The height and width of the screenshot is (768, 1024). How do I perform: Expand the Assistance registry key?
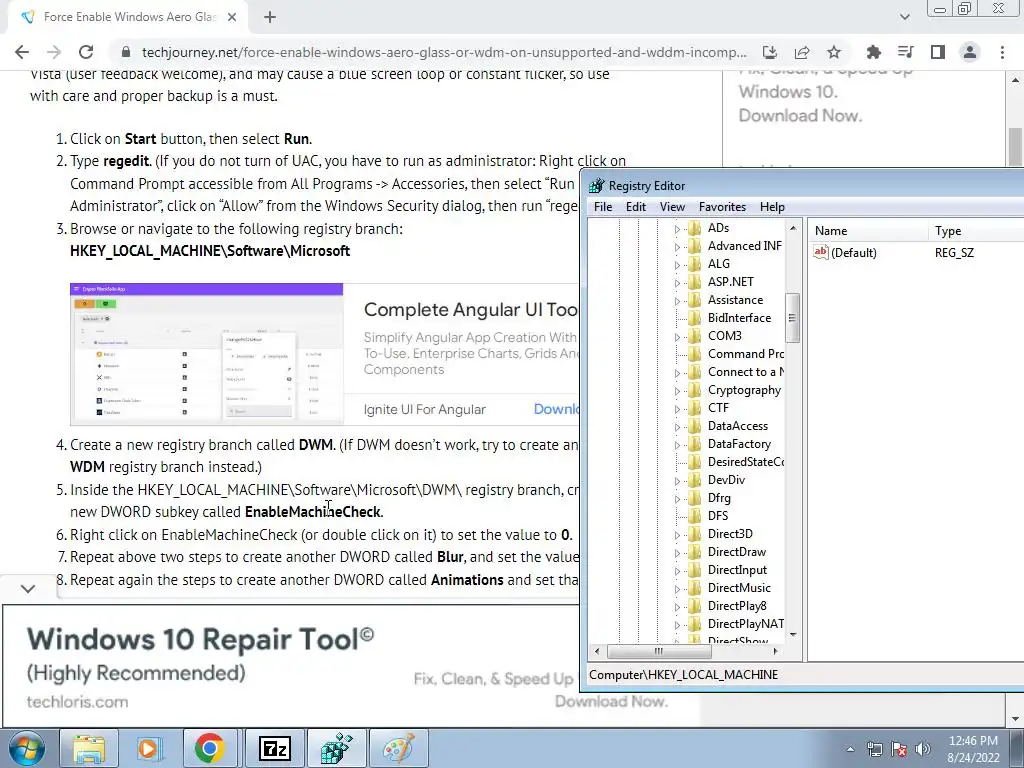[x=677, y=300]
